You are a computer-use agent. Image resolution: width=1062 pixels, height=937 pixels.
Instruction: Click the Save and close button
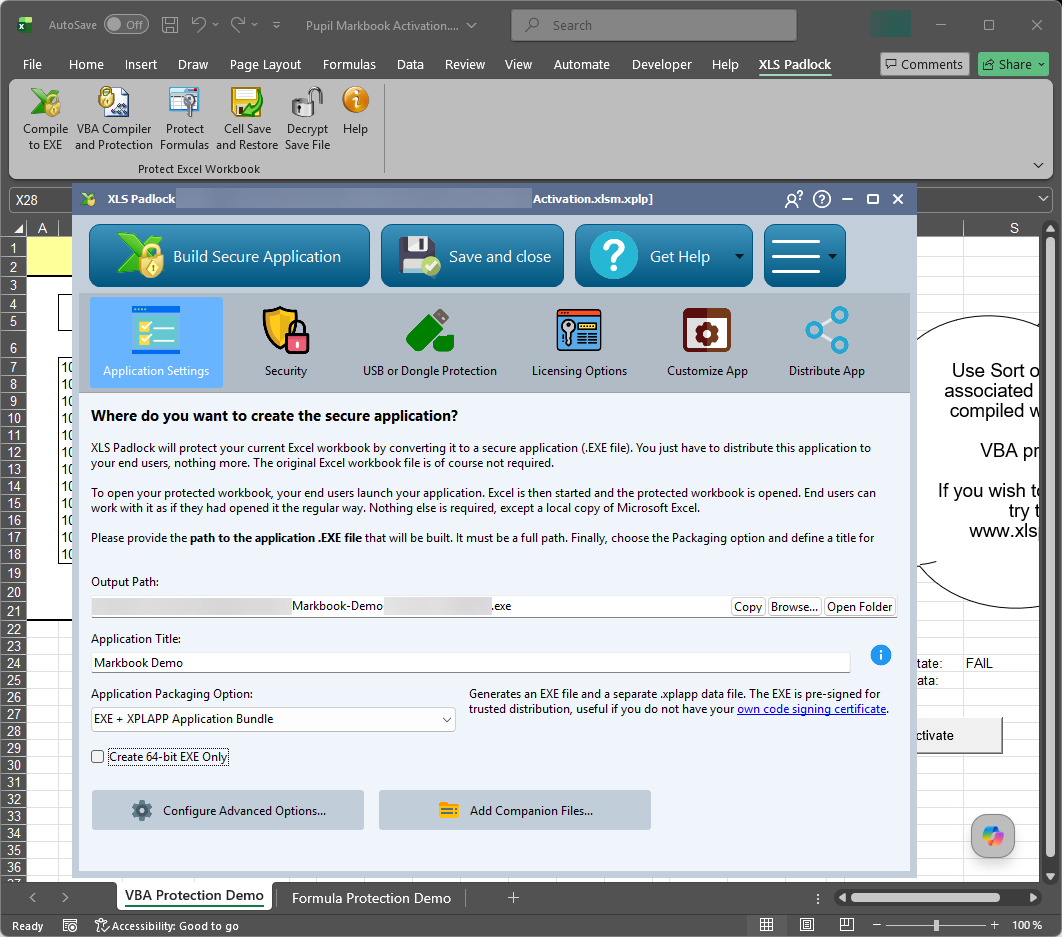tap(472, 256)
